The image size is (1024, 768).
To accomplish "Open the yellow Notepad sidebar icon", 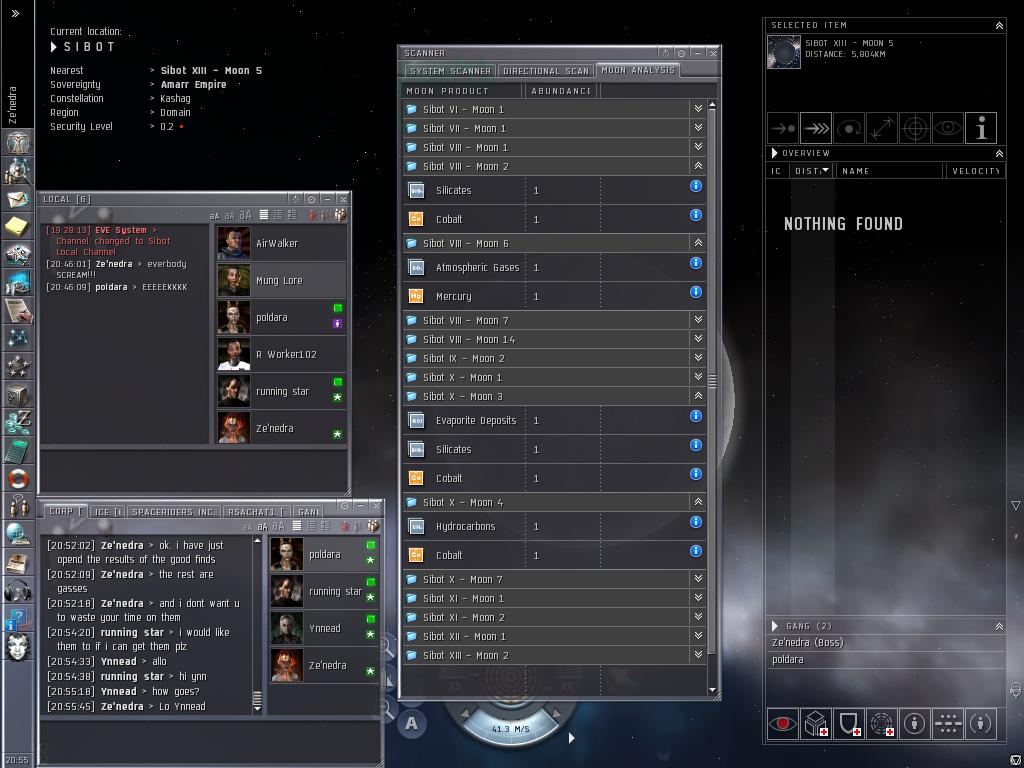I will click(x=18, y=227).
